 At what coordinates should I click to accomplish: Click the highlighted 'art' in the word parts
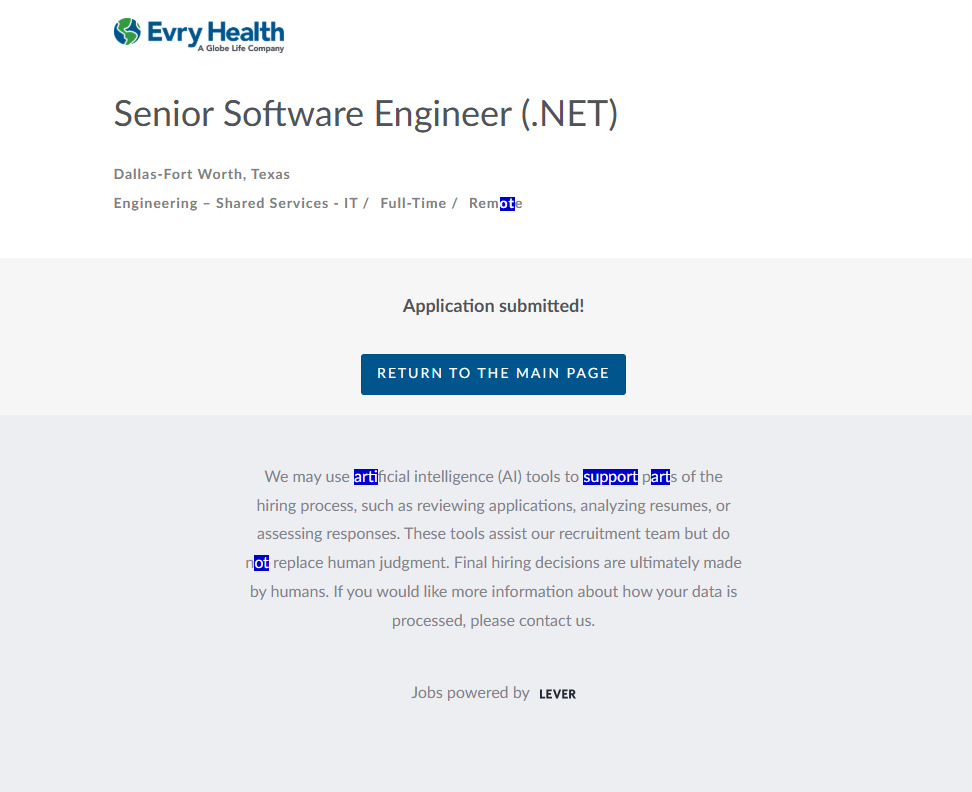[x=660, y=477]
